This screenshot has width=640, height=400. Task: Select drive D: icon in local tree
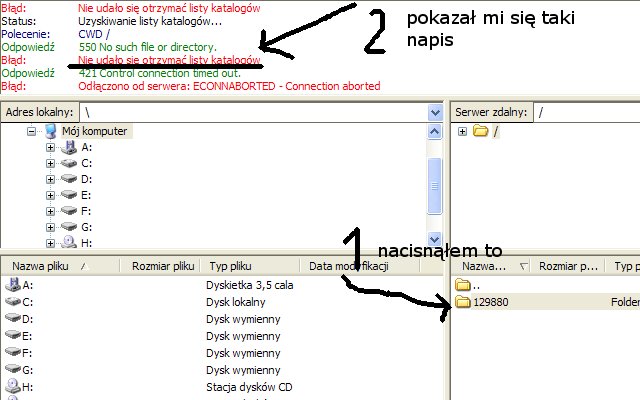point(69,179)
